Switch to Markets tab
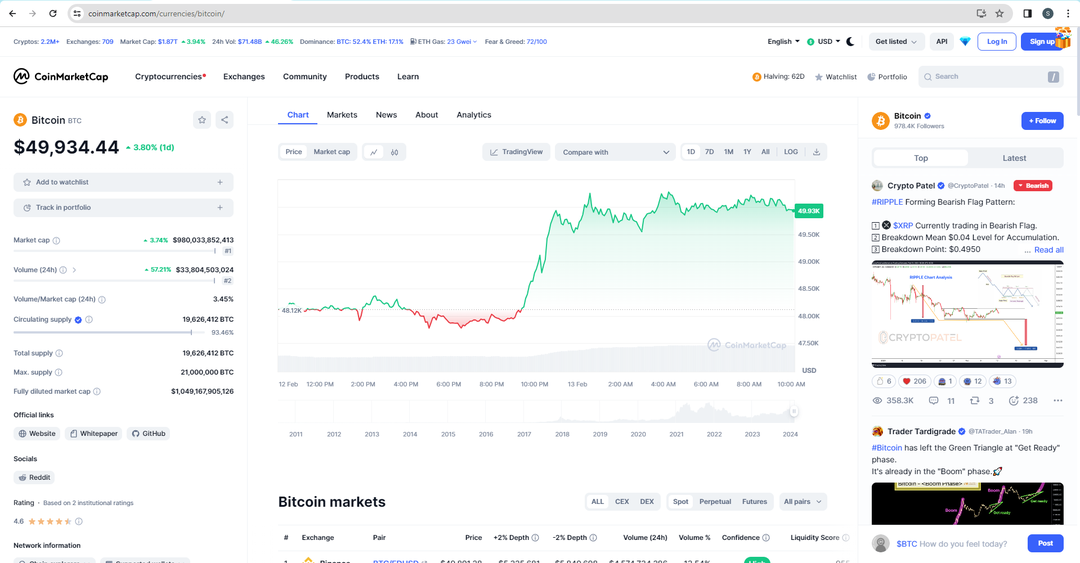1080x563 pixels. click(x=342, y=115)
